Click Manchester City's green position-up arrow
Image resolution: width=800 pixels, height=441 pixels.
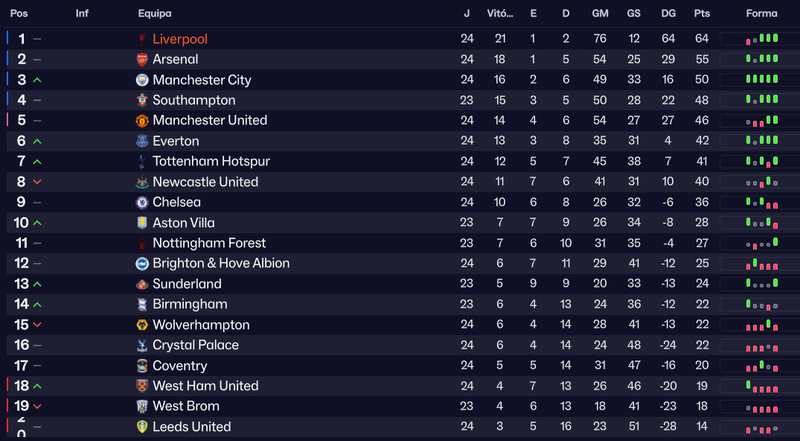coord(37,80)
